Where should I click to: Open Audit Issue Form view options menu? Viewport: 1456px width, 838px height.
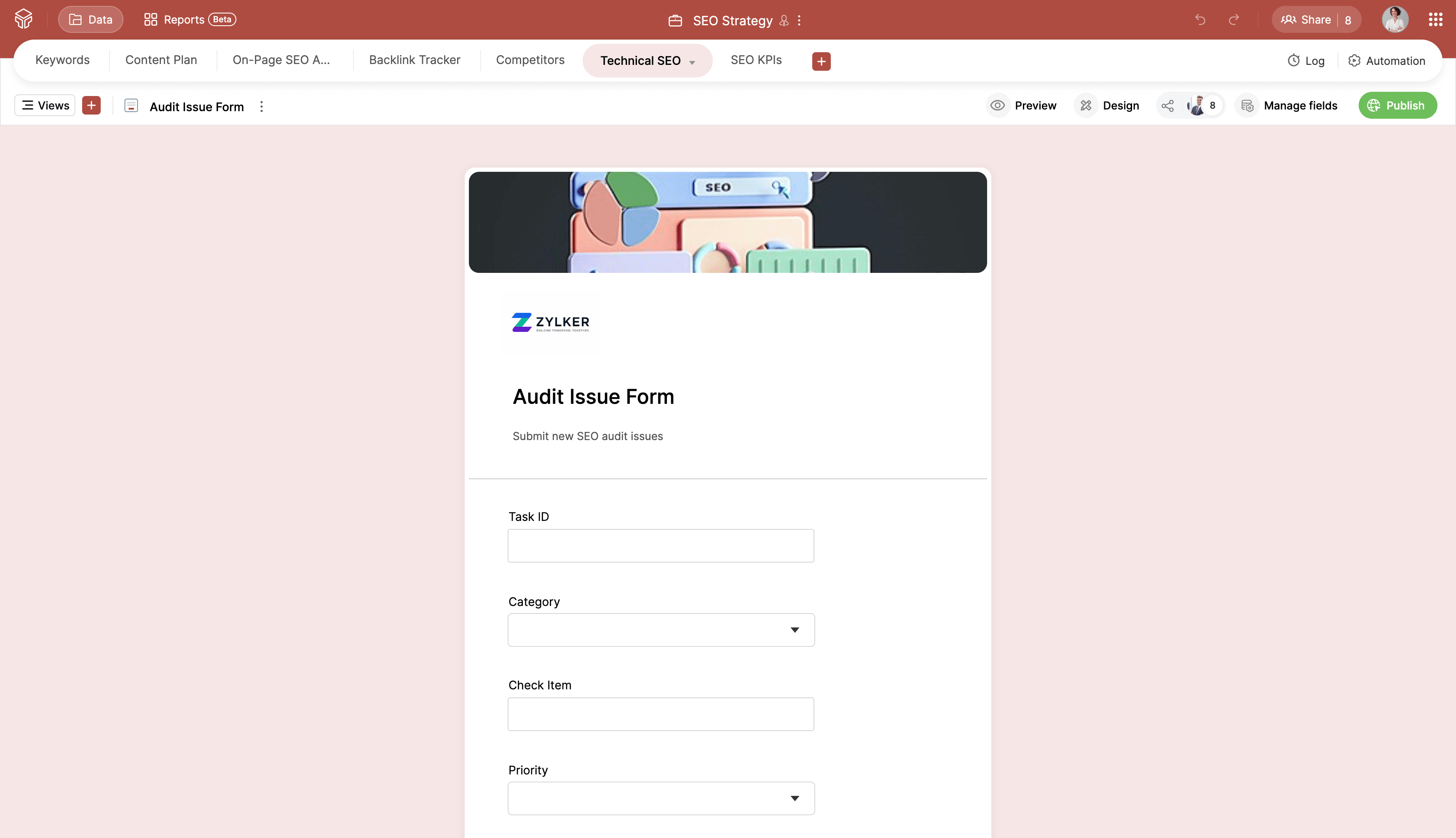click(x=261, y=107)
